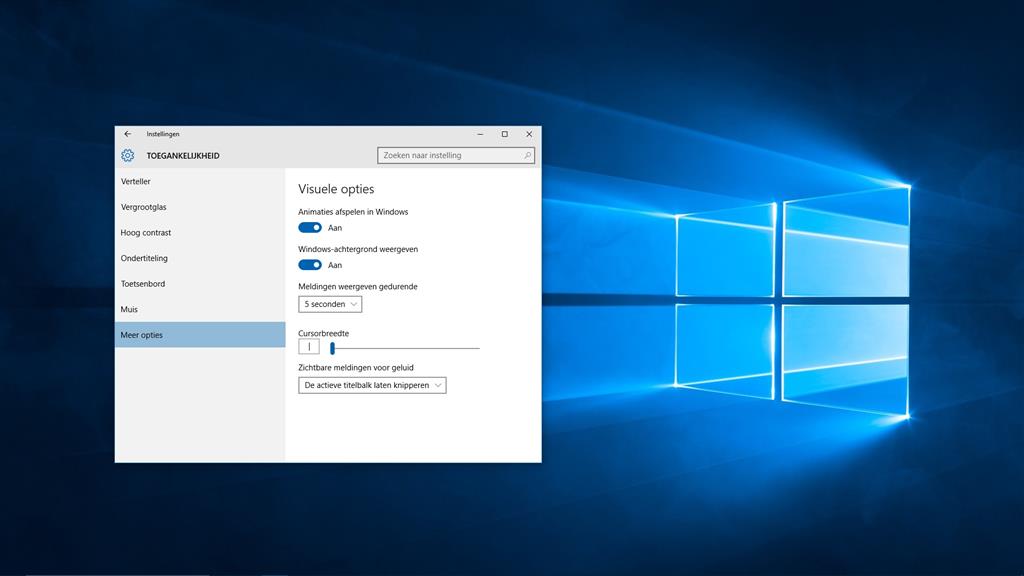Switch to the Muis section
This screenshot has width=1024, height=576.
click(200, 309)
